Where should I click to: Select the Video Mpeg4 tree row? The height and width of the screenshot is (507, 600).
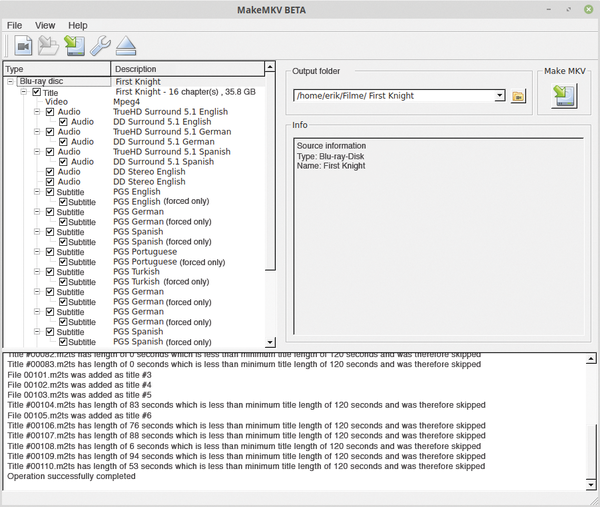(136, 102)
